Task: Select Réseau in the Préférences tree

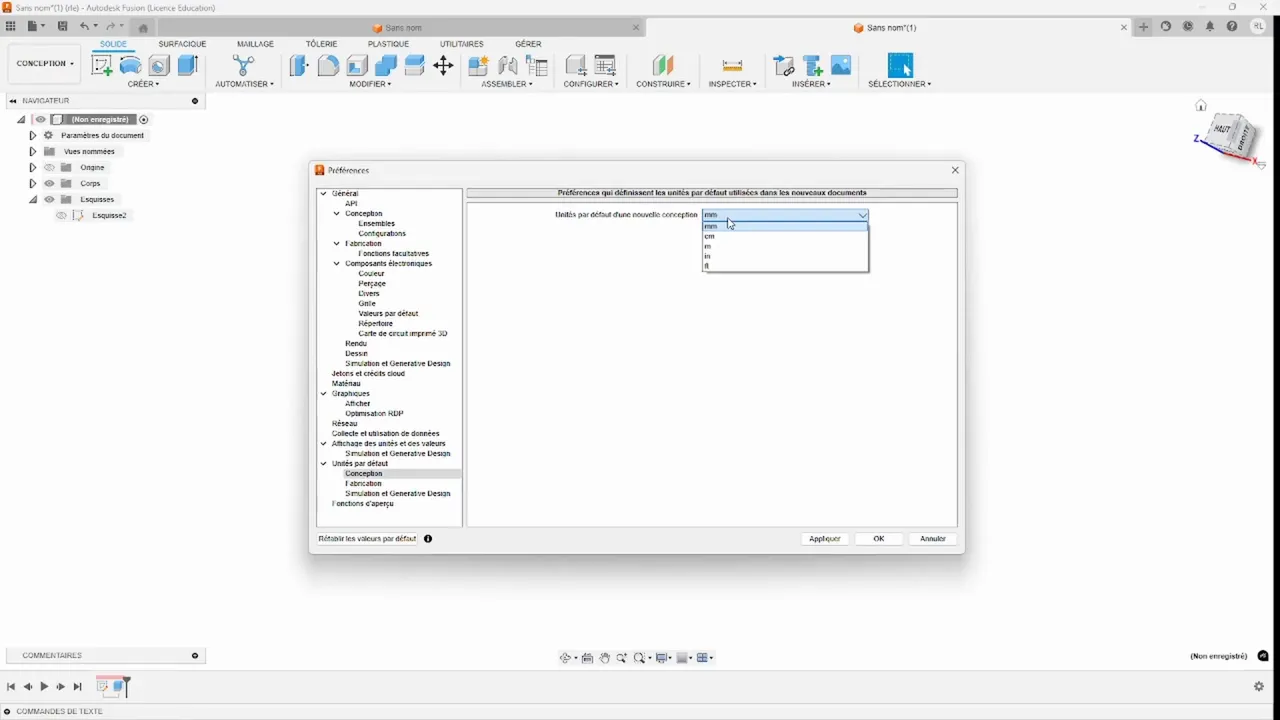Action: pos(344,424)
